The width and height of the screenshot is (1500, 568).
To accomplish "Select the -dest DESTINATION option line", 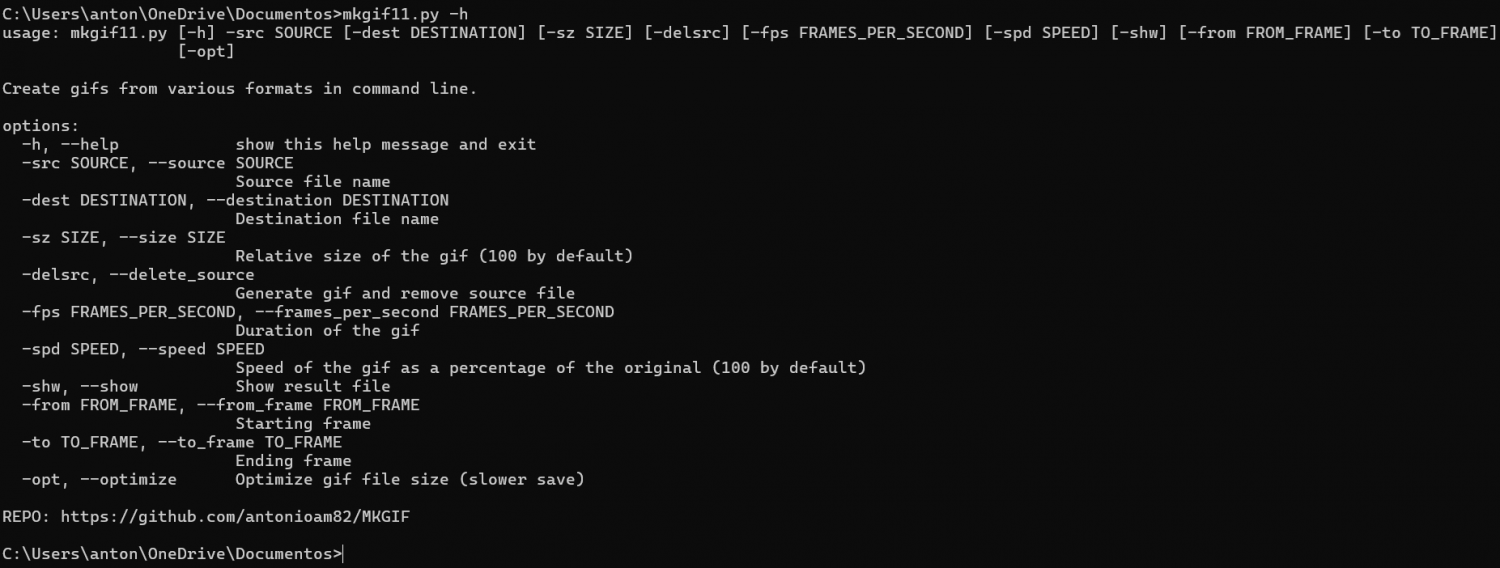I will (x=235, y=200).
